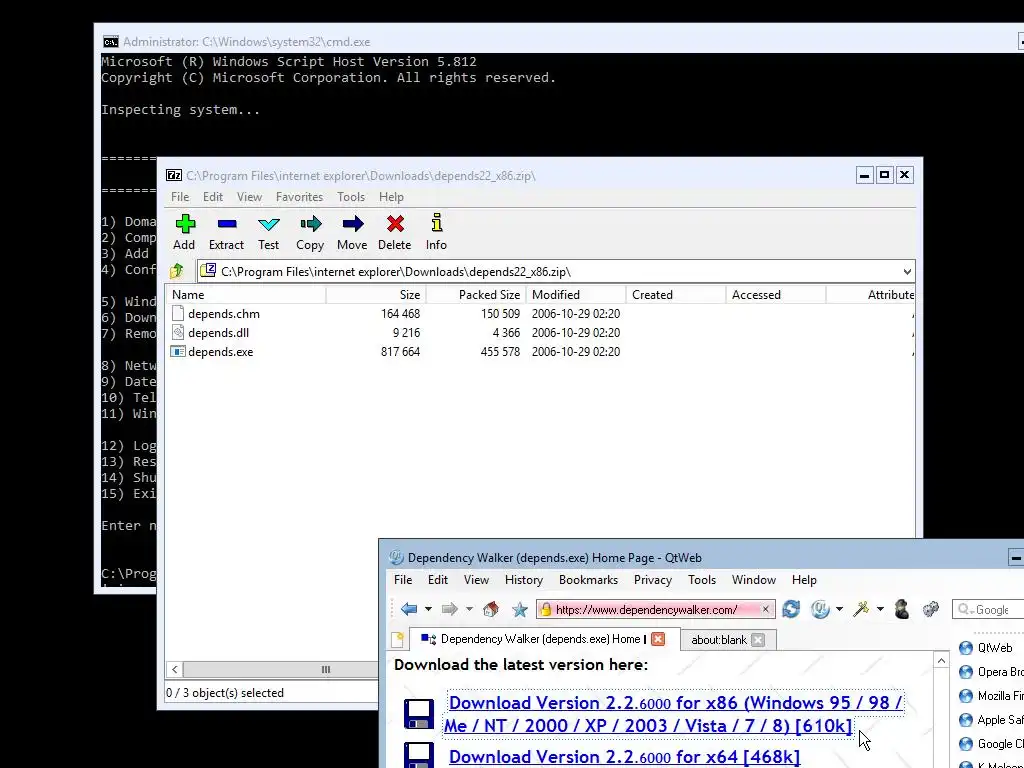
Task: Open the 7-Zip Favorites menu
Action: [299, 197]
